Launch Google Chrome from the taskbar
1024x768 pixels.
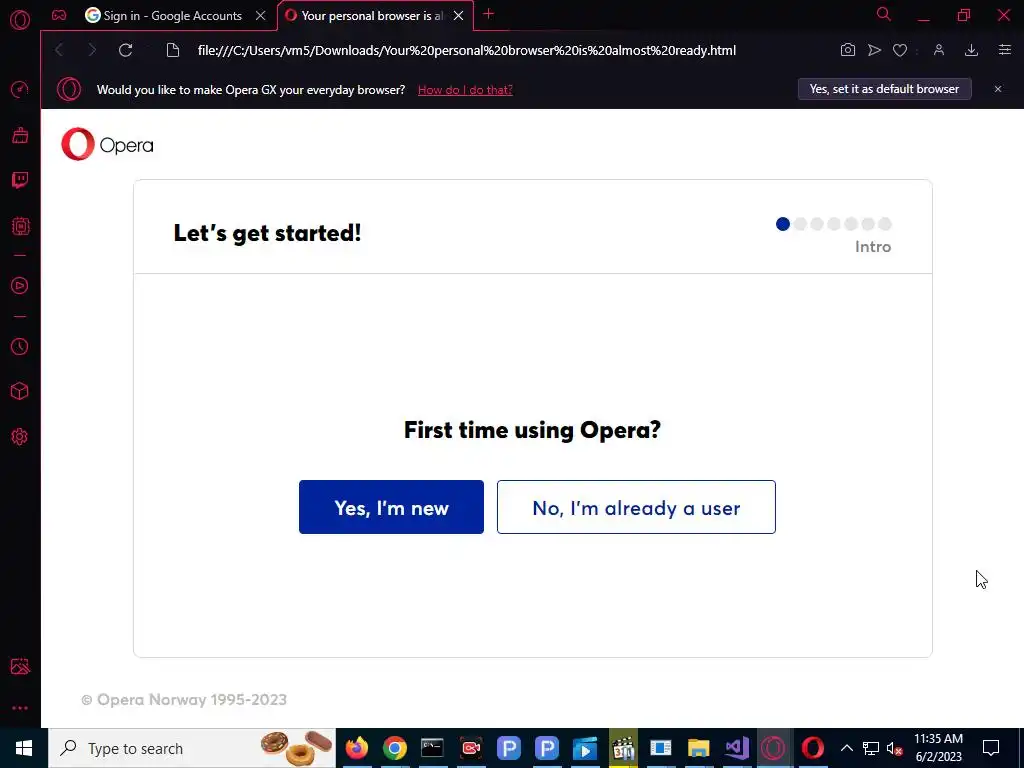(x=394, y=748)
